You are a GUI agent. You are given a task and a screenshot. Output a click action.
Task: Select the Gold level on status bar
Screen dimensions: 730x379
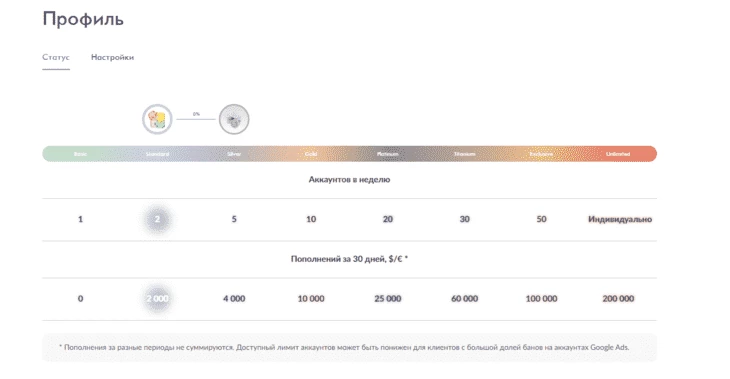311,154
